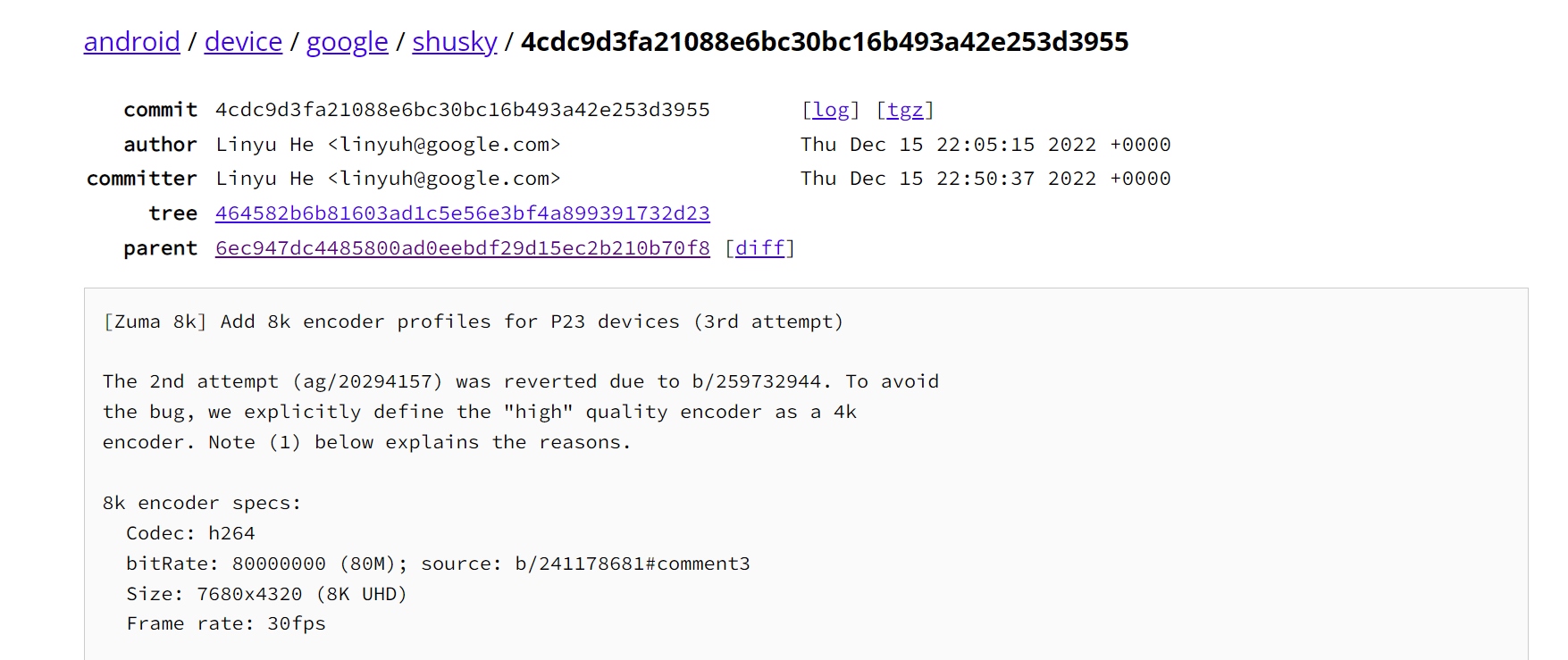Click the committer date timestamp 22:50:37
Screen dimensions: 1568x660
coord(985,179)
